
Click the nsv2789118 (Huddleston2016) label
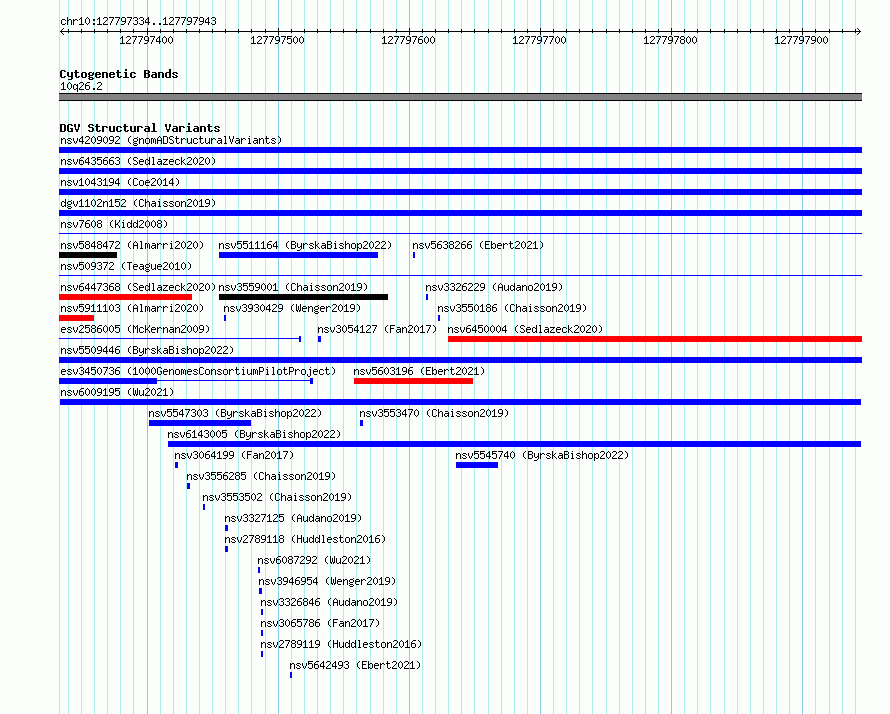pyautogui.click(x=305, y=539)
